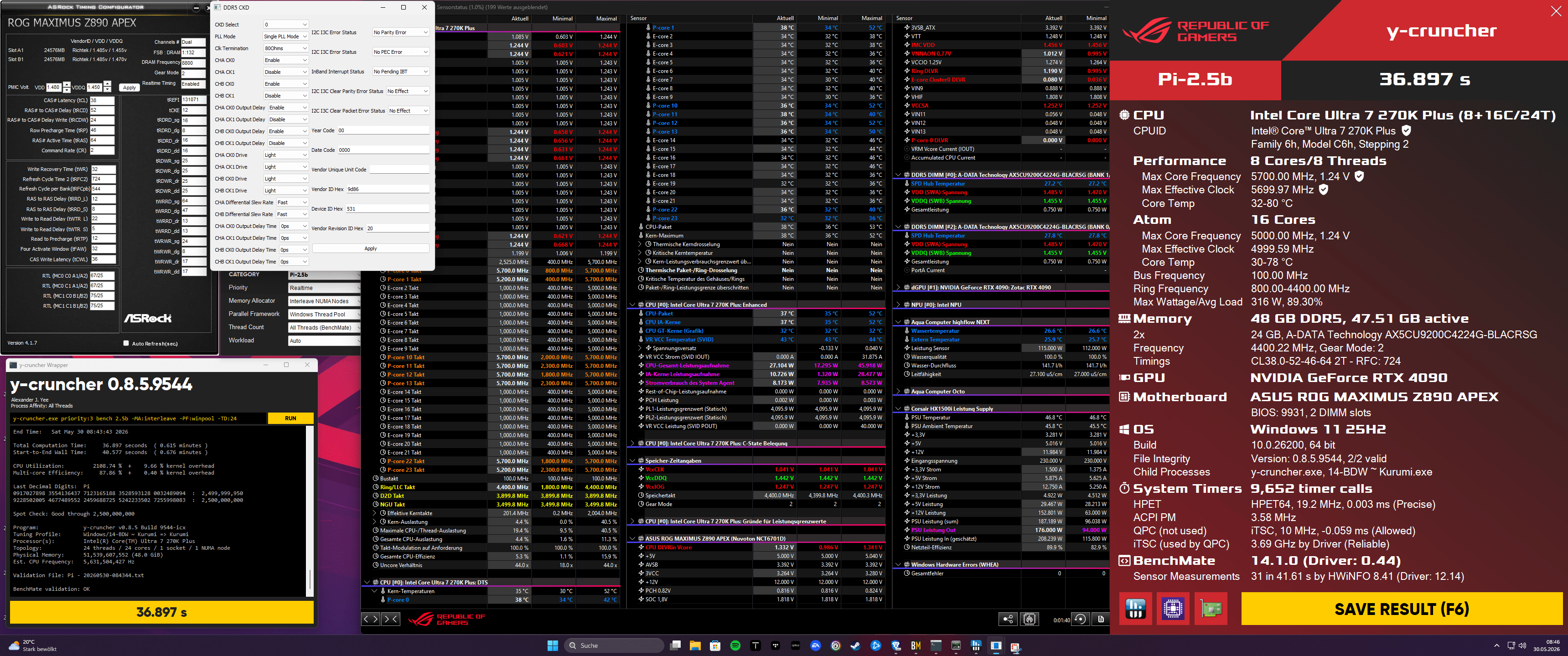
Task: Expand sensor columns with the outward arrows button
Action: coord(370,619)
